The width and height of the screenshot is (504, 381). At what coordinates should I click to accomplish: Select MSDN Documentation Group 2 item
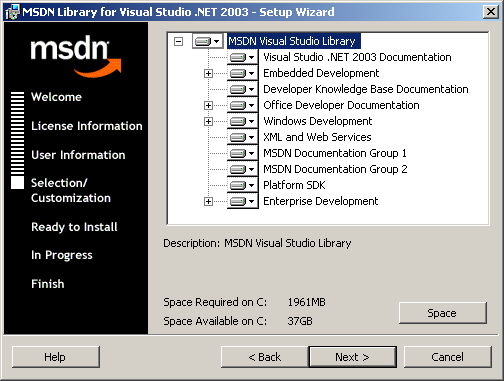click(335, 169)
